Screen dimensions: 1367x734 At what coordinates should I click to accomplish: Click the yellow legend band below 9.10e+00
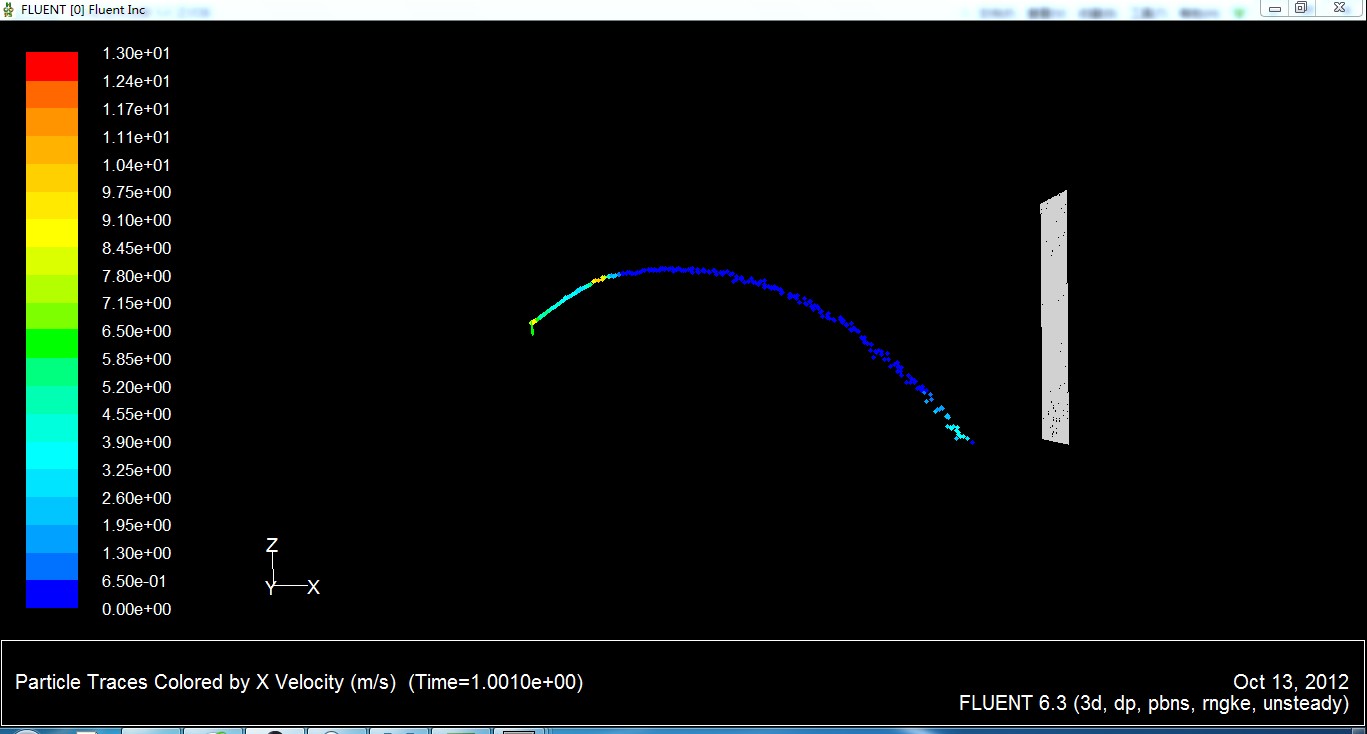[x=51, y=233]
